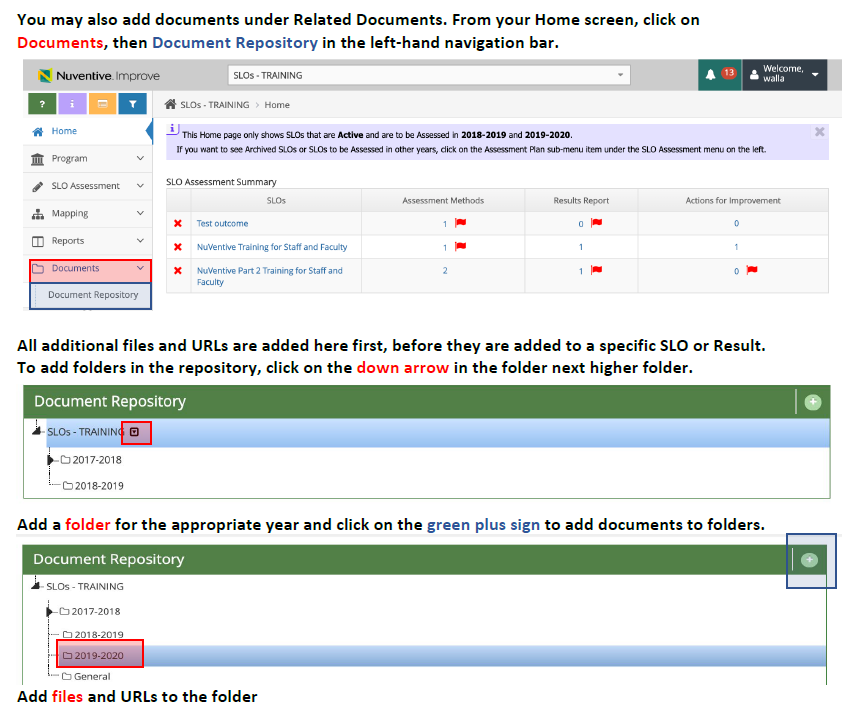Click green plus in the lower Document Repository
850x708 pixels.
(810, 560)
